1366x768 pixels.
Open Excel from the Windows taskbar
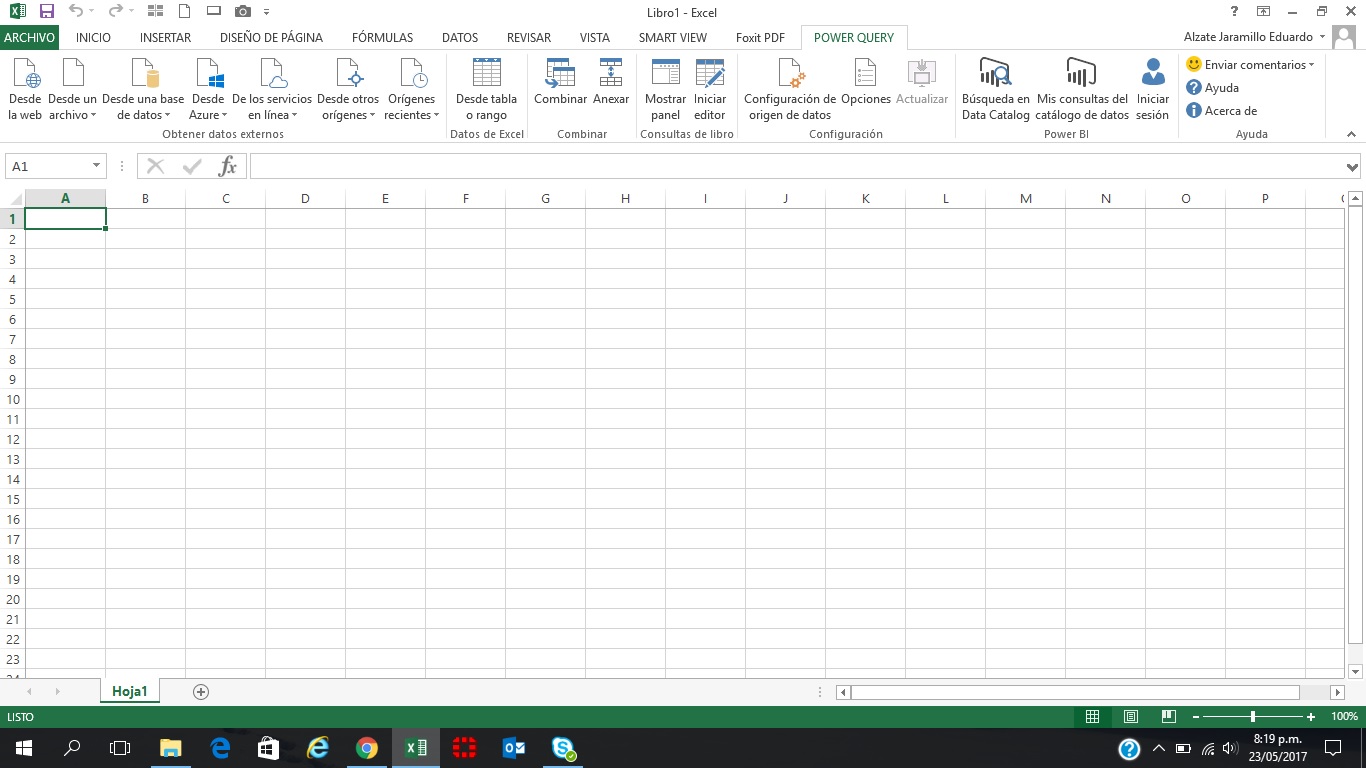(x=416, y=748)
